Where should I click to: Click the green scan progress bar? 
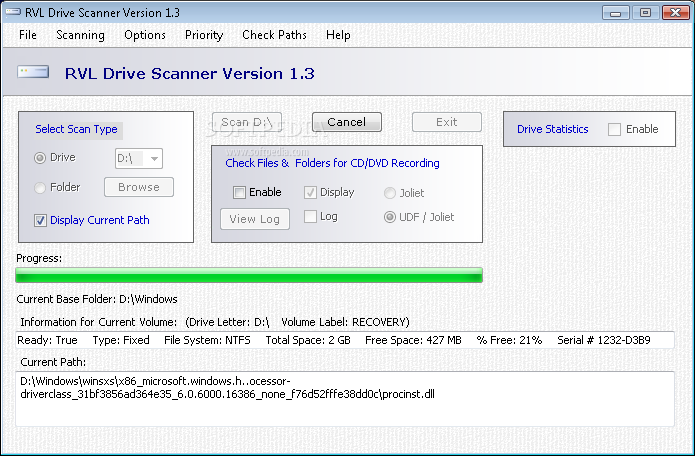[249, 275]
